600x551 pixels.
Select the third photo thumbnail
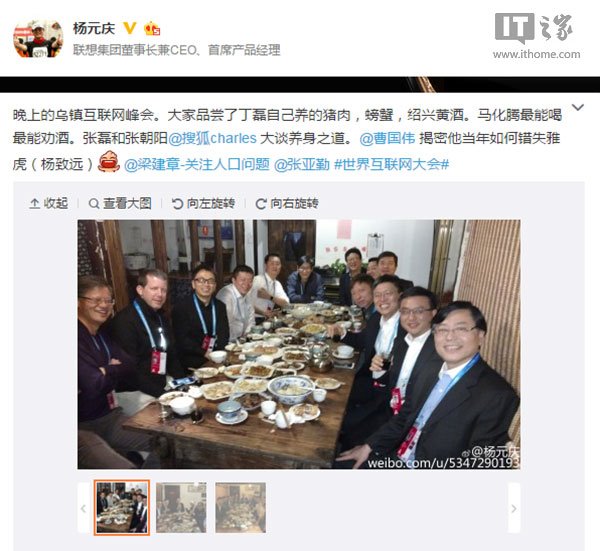point(240,507)
